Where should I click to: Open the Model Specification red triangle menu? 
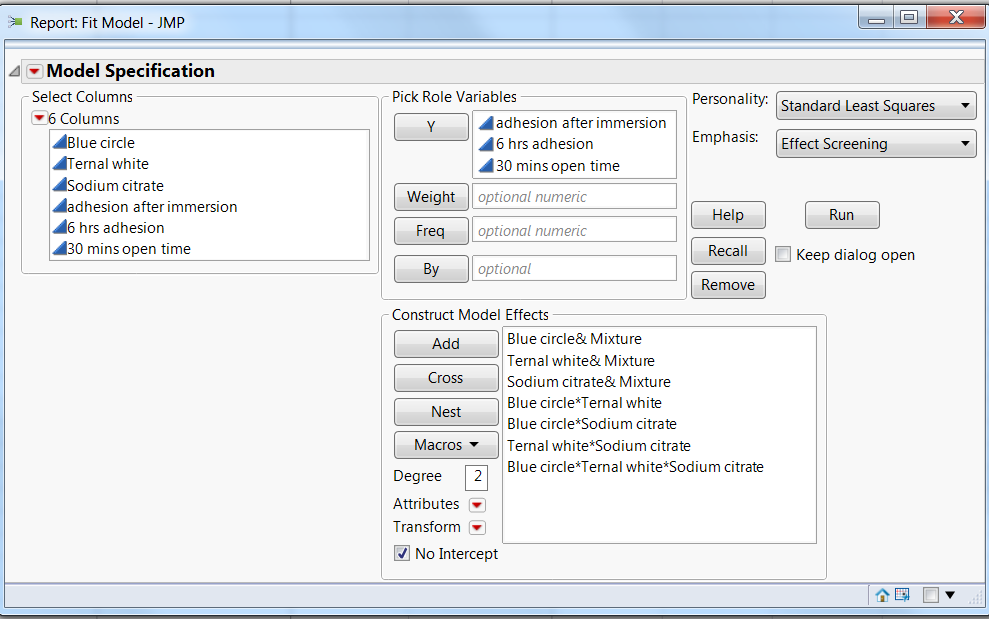point(35,71)
